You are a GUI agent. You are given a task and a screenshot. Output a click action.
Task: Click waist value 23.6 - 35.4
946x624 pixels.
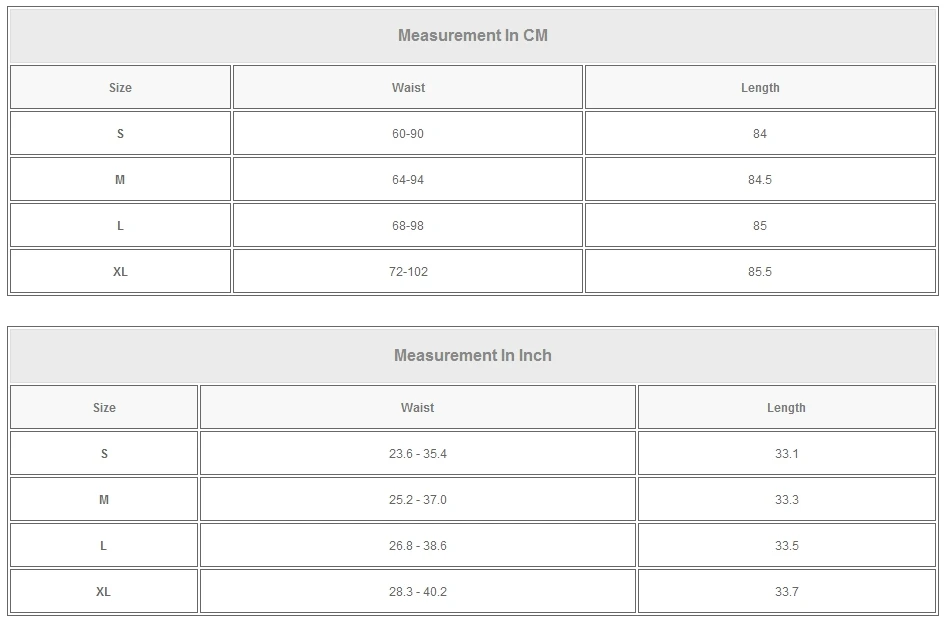point(417,454)
